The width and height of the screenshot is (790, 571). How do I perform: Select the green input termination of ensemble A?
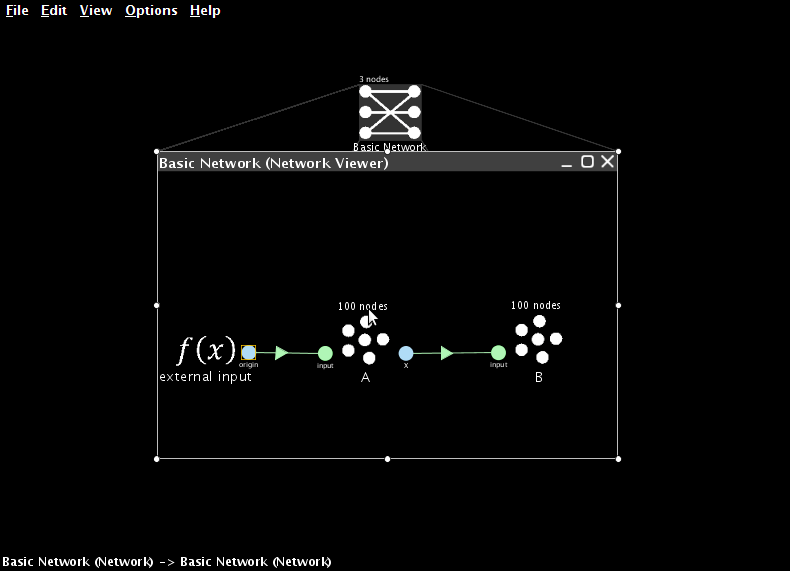pyautogui.click(x=325, y=353)
